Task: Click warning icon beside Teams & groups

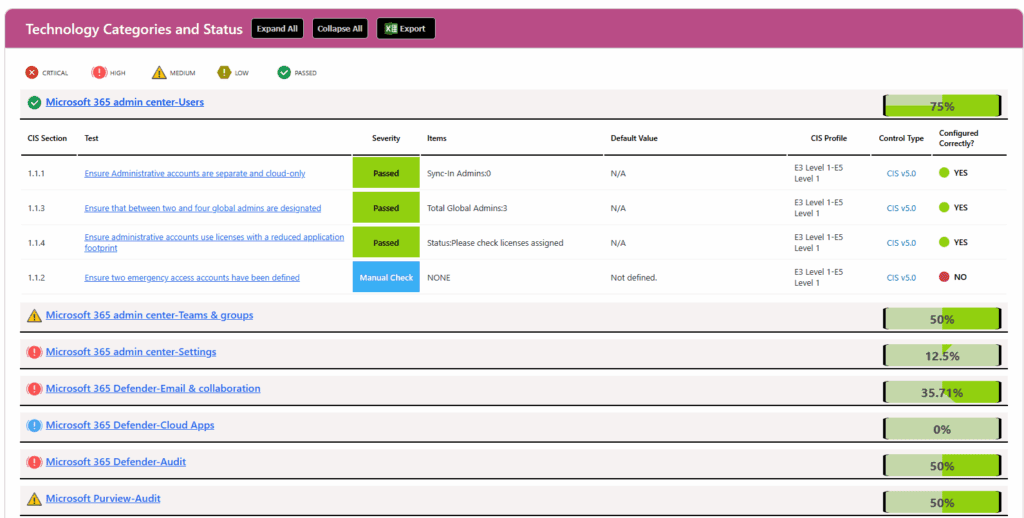Action: [34, 316]
